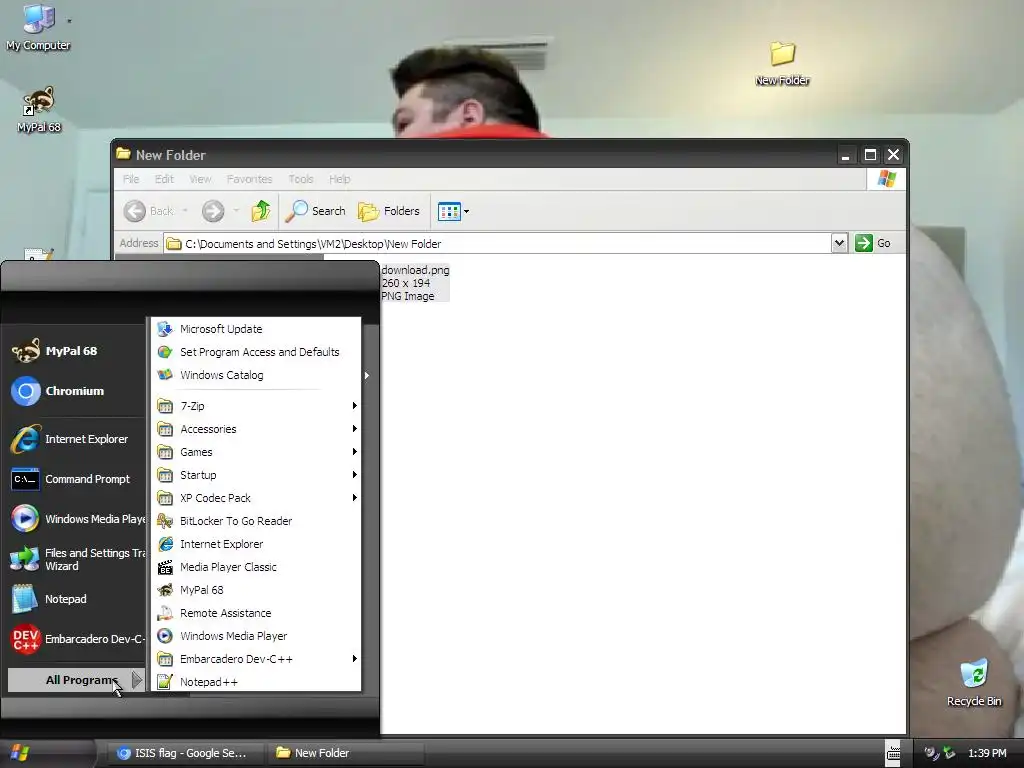The image size is (1024, 768).
Task: Open My Computer desktop icon
Action: click(x=38, y=28)
